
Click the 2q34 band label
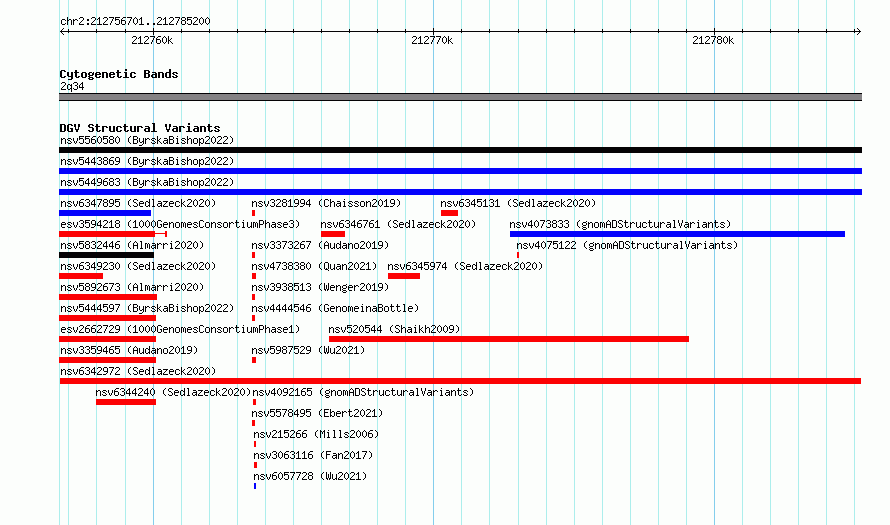72,87
